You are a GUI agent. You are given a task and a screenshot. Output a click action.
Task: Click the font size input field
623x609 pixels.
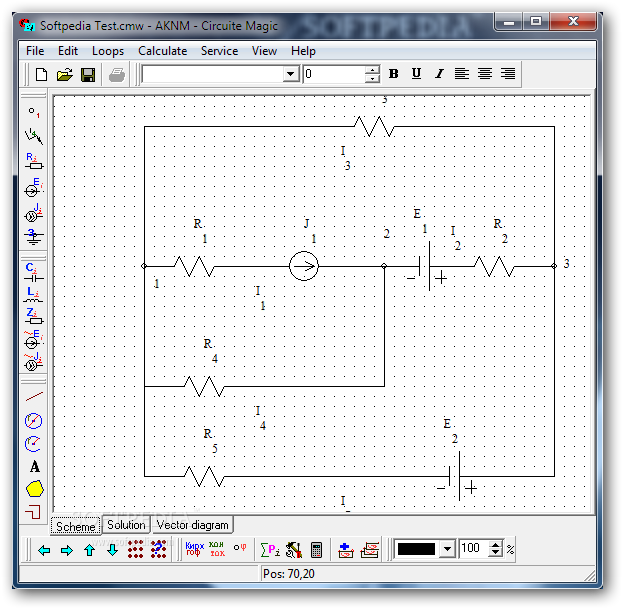(334, 74)
